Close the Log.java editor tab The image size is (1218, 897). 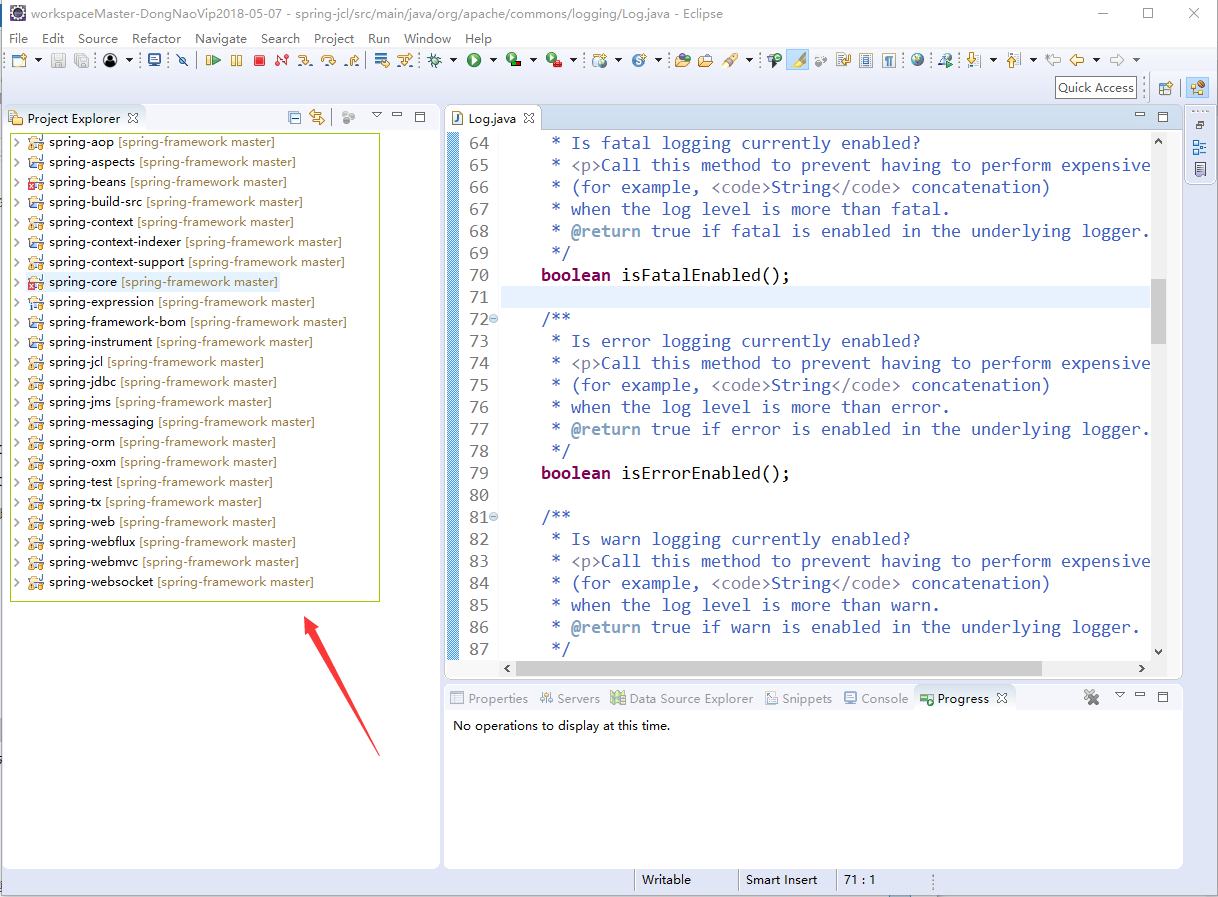tap(530, 118)
